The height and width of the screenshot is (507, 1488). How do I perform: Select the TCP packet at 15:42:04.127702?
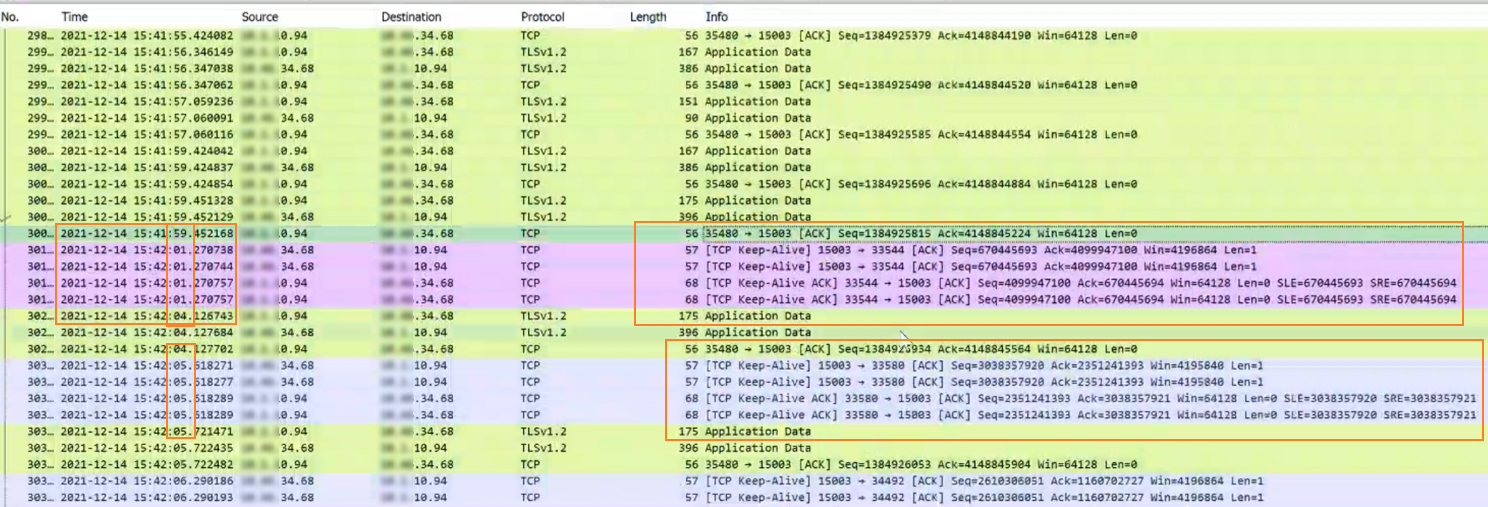[744, 348]
